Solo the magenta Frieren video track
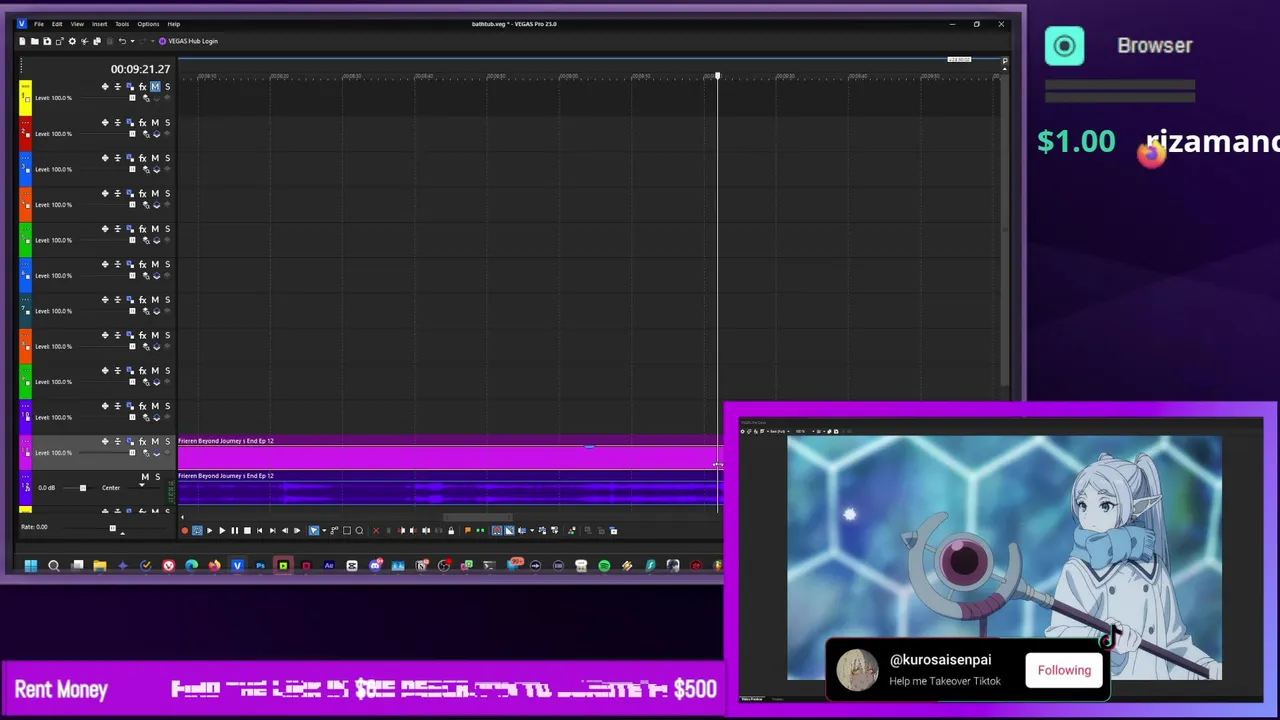 tap(167, 441)
